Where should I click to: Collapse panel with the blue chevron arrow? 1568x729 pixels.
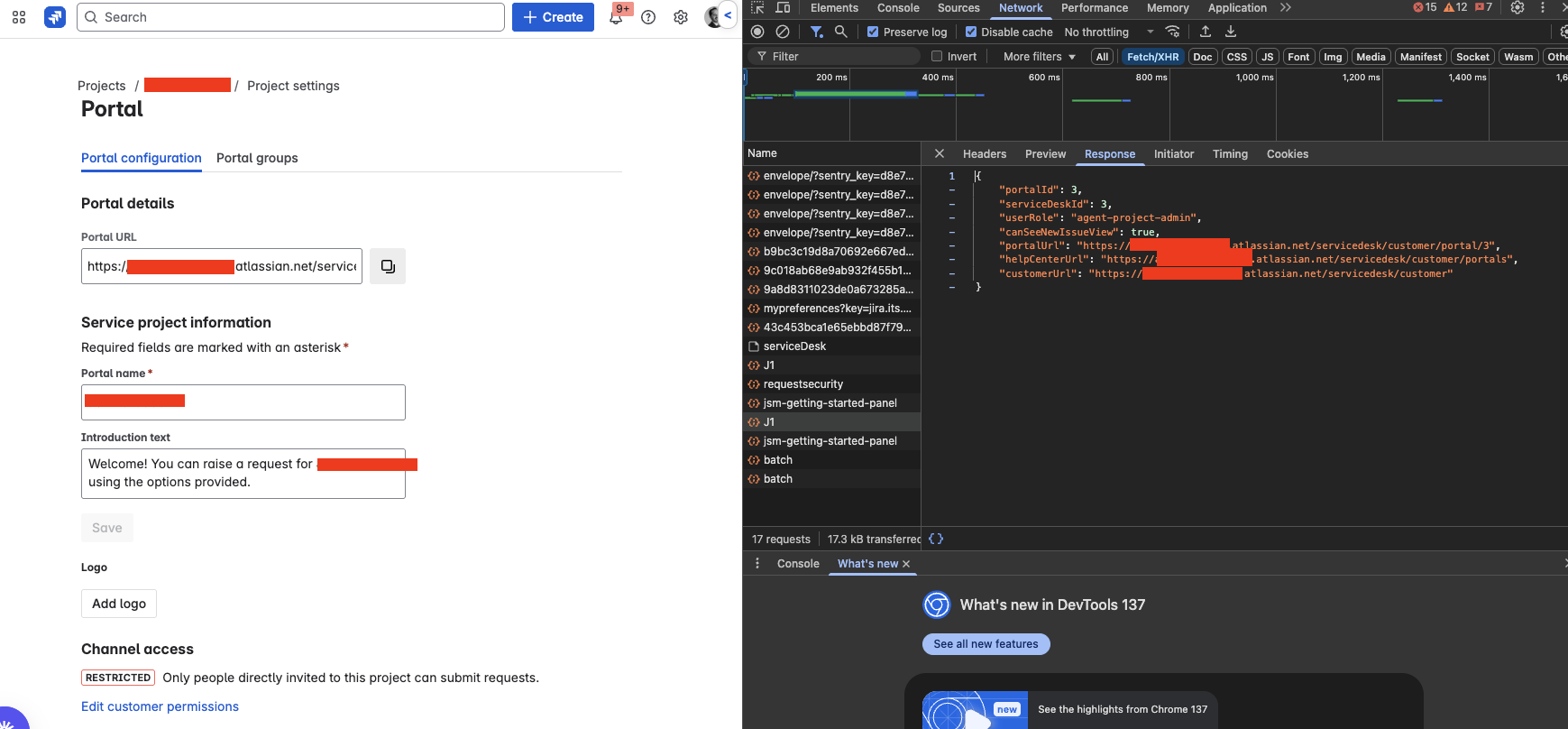coord(728,15)
